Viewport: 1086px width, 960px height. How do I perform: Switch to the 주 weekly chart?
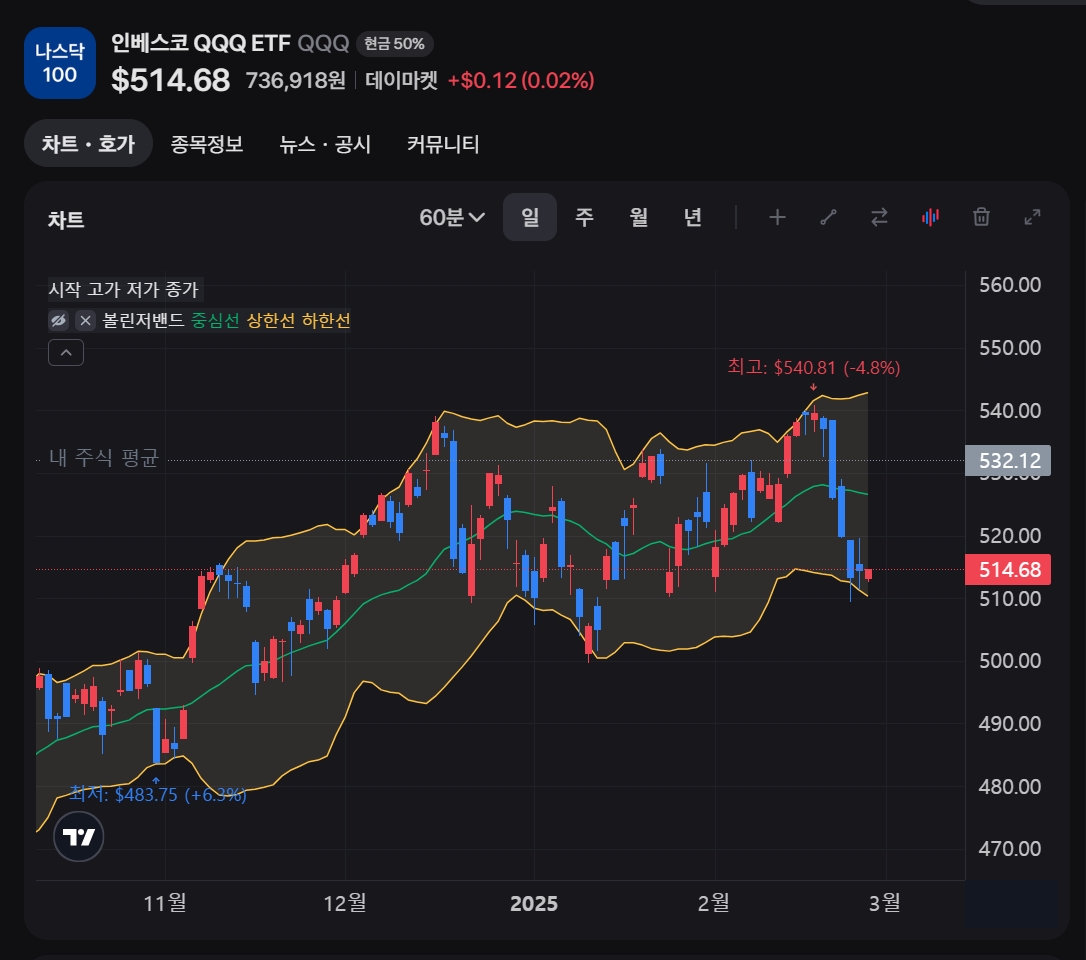(x=585, y=217)
